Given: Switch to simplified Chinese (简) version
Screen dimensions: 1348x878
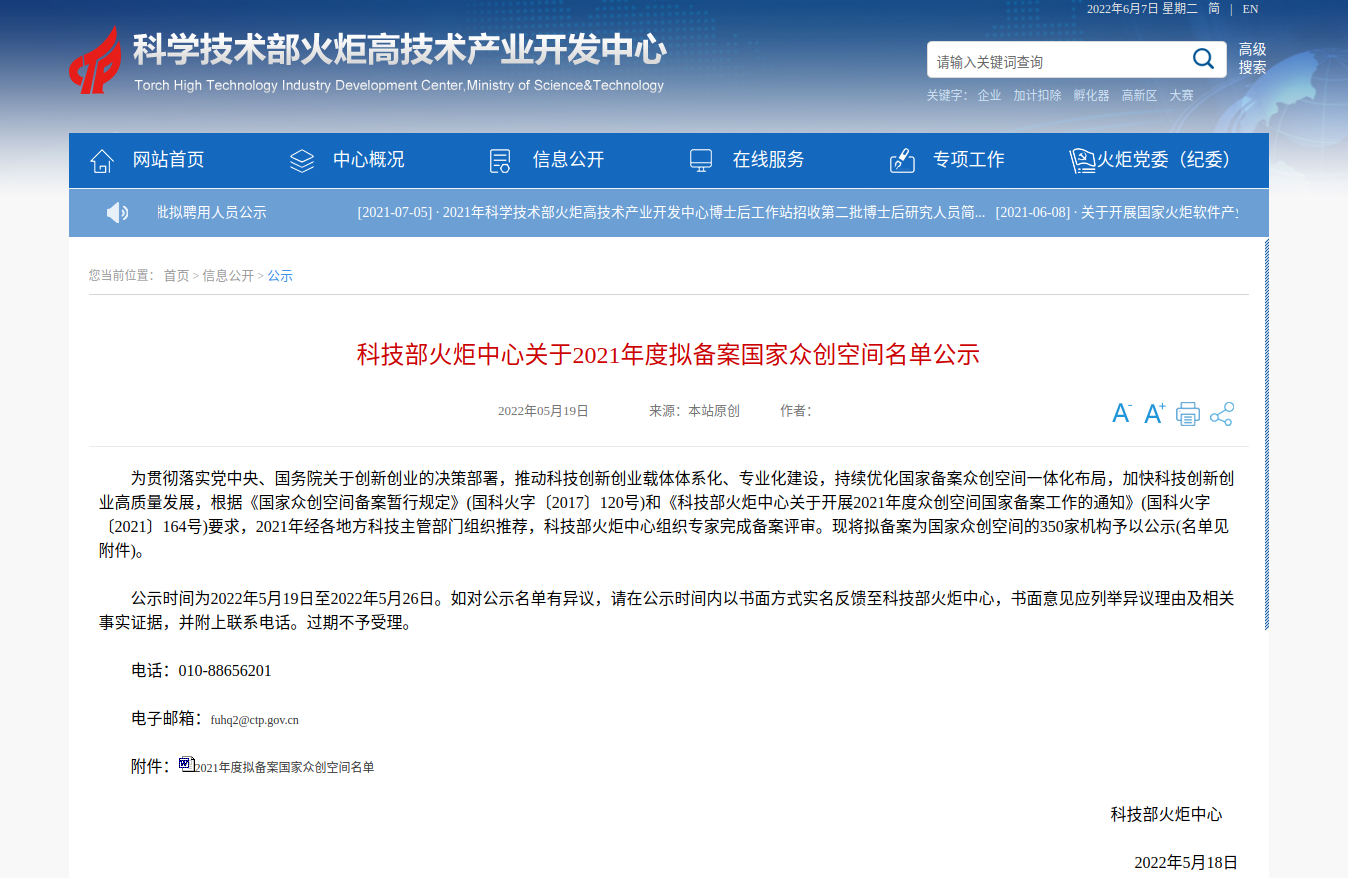Looking at the screenshot, I should 1213,9.
